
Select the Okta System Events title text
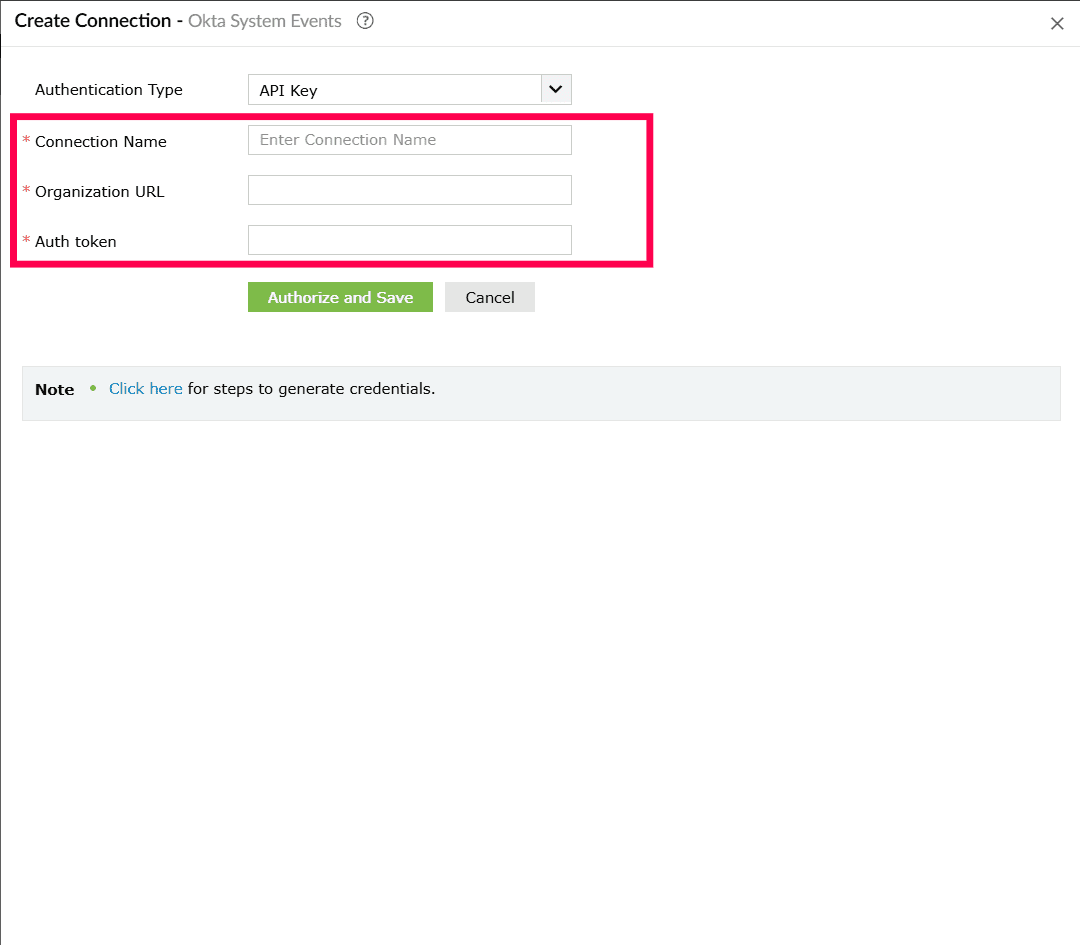pyautogui.click(x=264, y=21)
